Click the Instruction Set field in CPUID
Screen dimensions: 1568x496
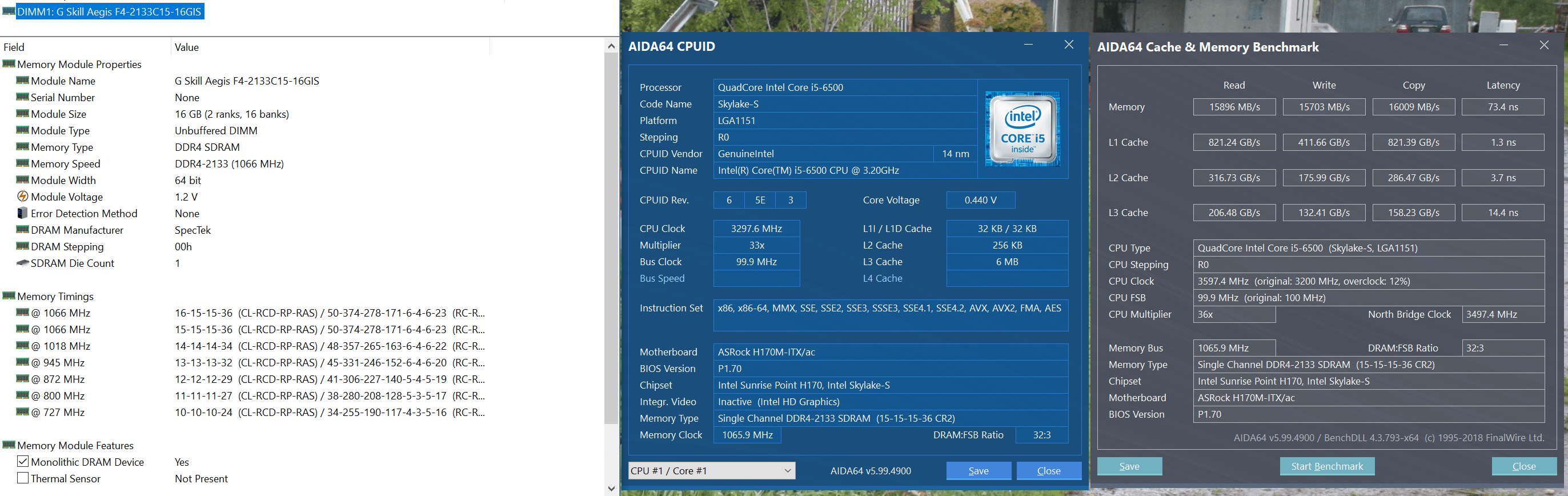891,315
